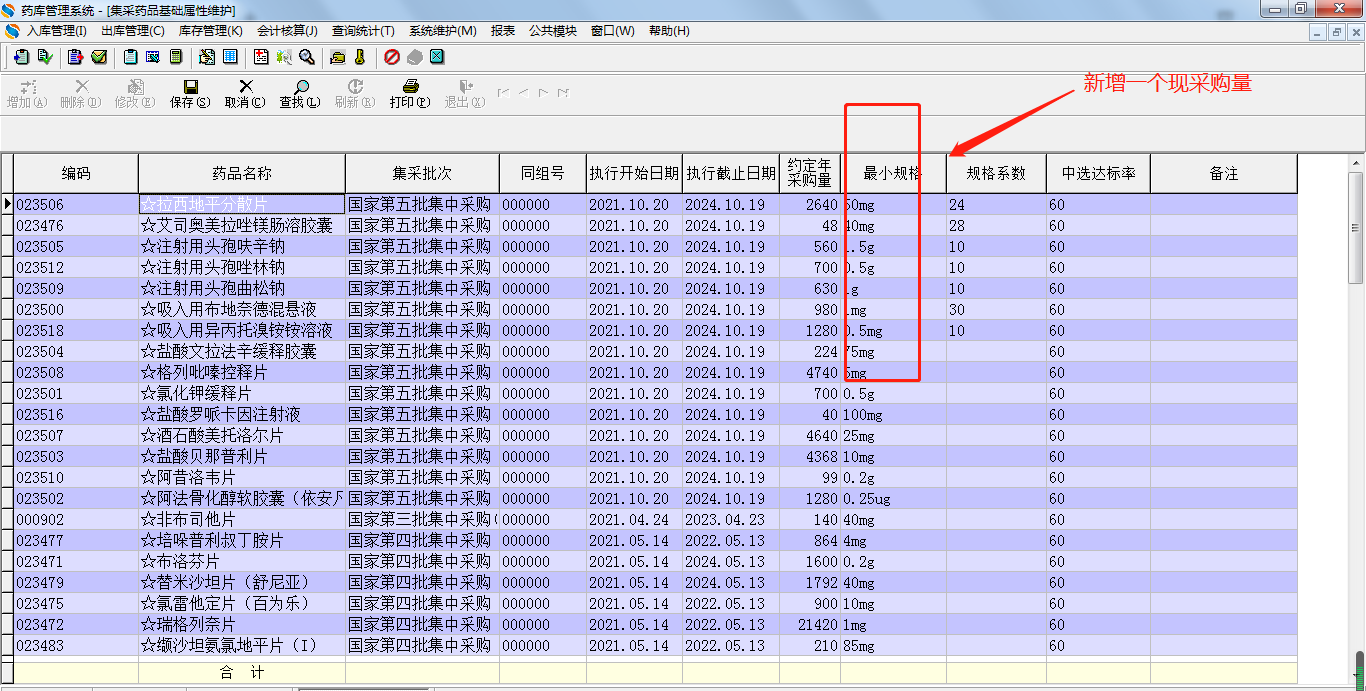Screen dimensions: 1366x691
Task: Click the 执行开始日期 column header
Action: point(634,173)
